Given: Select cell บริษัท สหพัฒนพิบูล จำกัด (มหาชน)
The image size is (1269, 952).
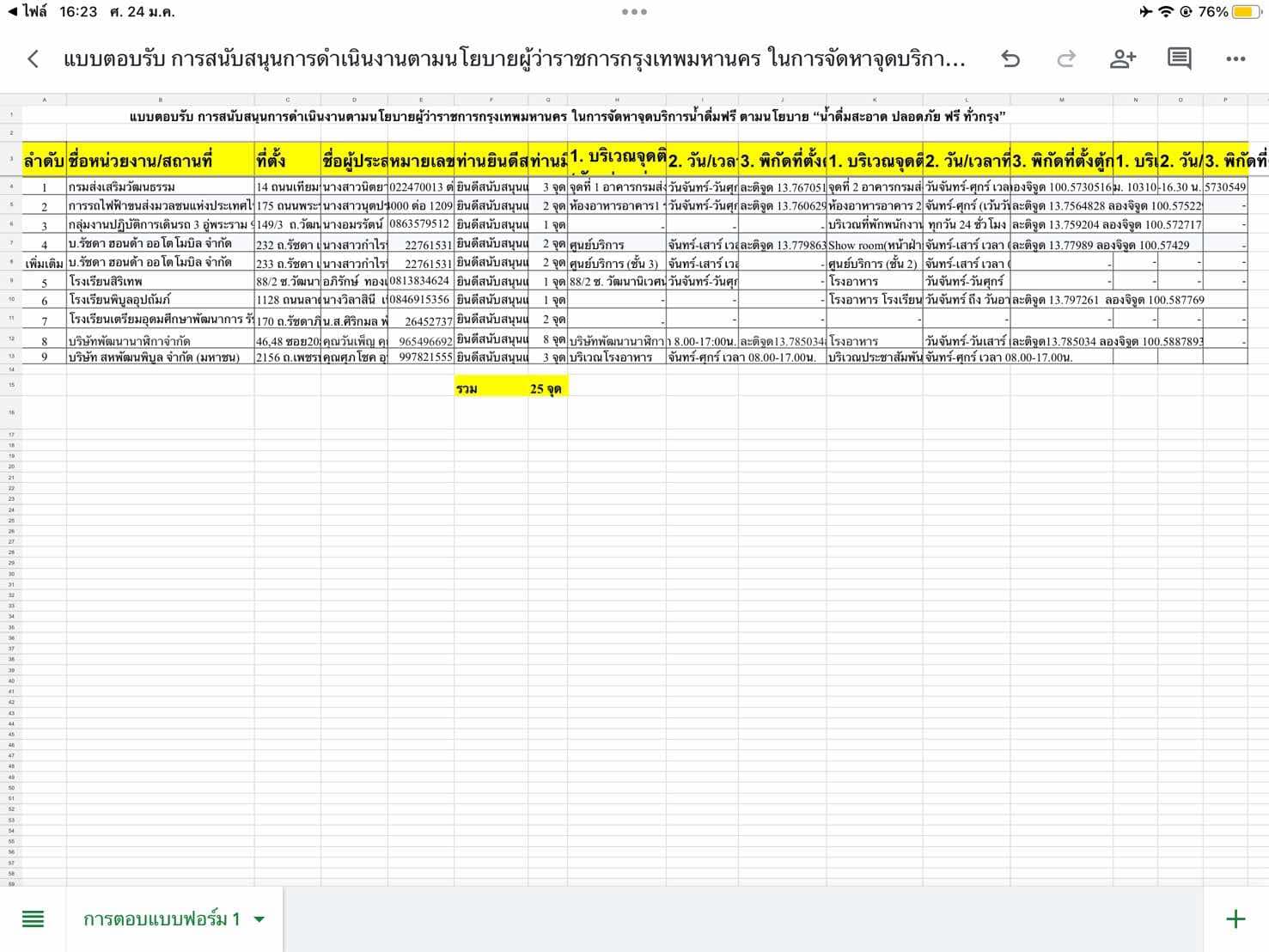Looking at the screenshot, I should tap(160, 357).
